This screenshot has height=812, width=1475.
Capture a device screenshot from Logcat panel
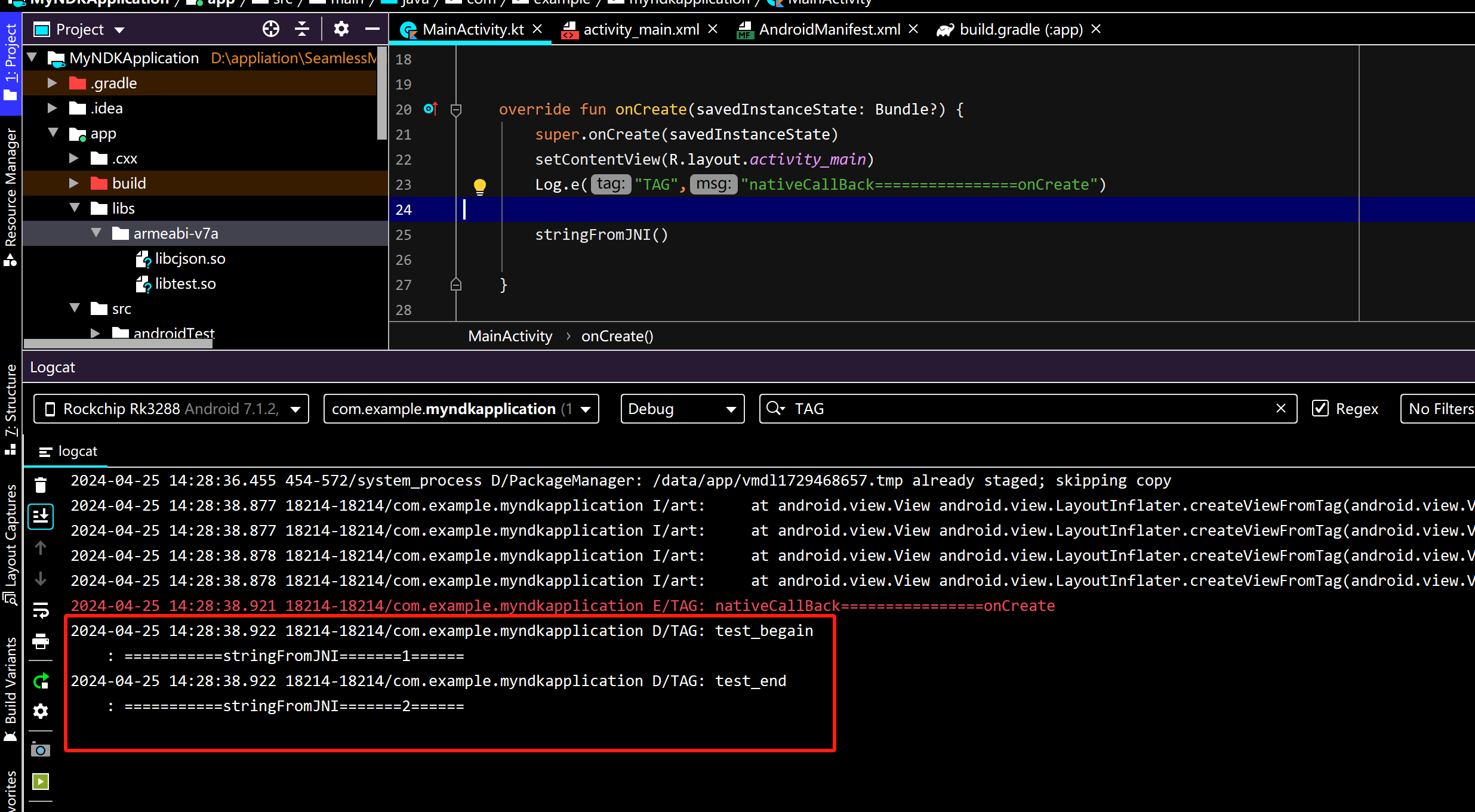click(x=41, y=749)
